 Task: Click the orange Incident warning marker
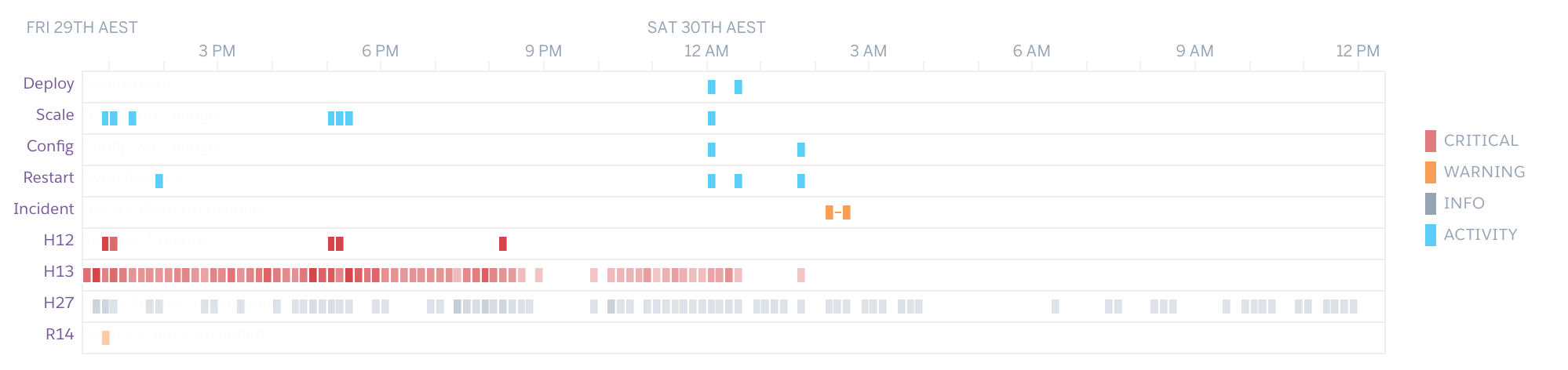click(x=838, y=212)
